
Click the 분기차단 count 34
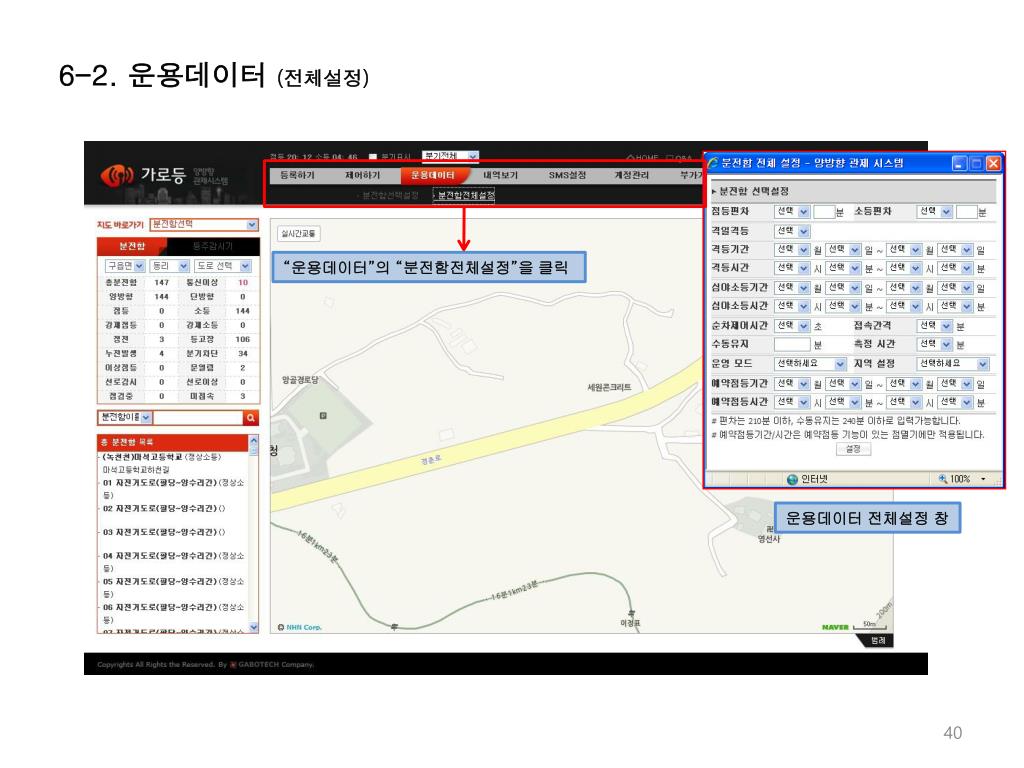243,354
